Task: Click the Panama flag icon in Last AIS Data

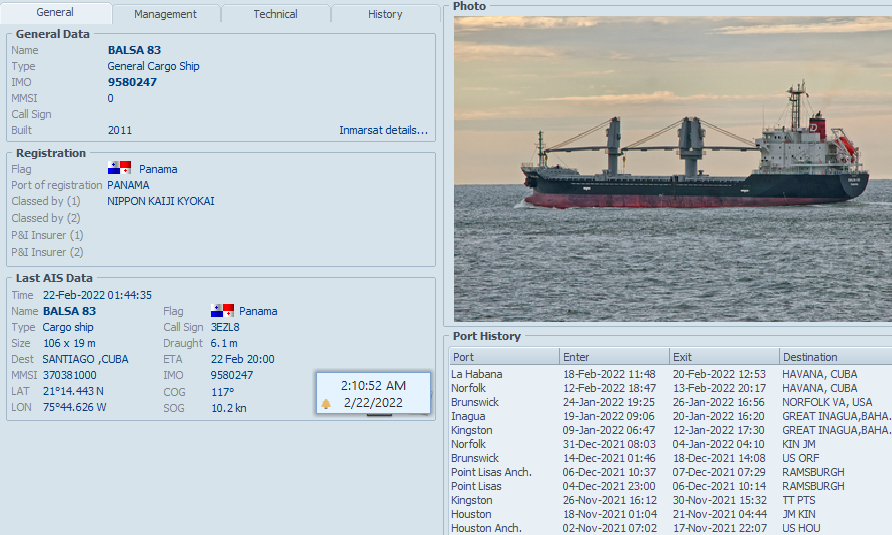Action: (x=222, y=310)
